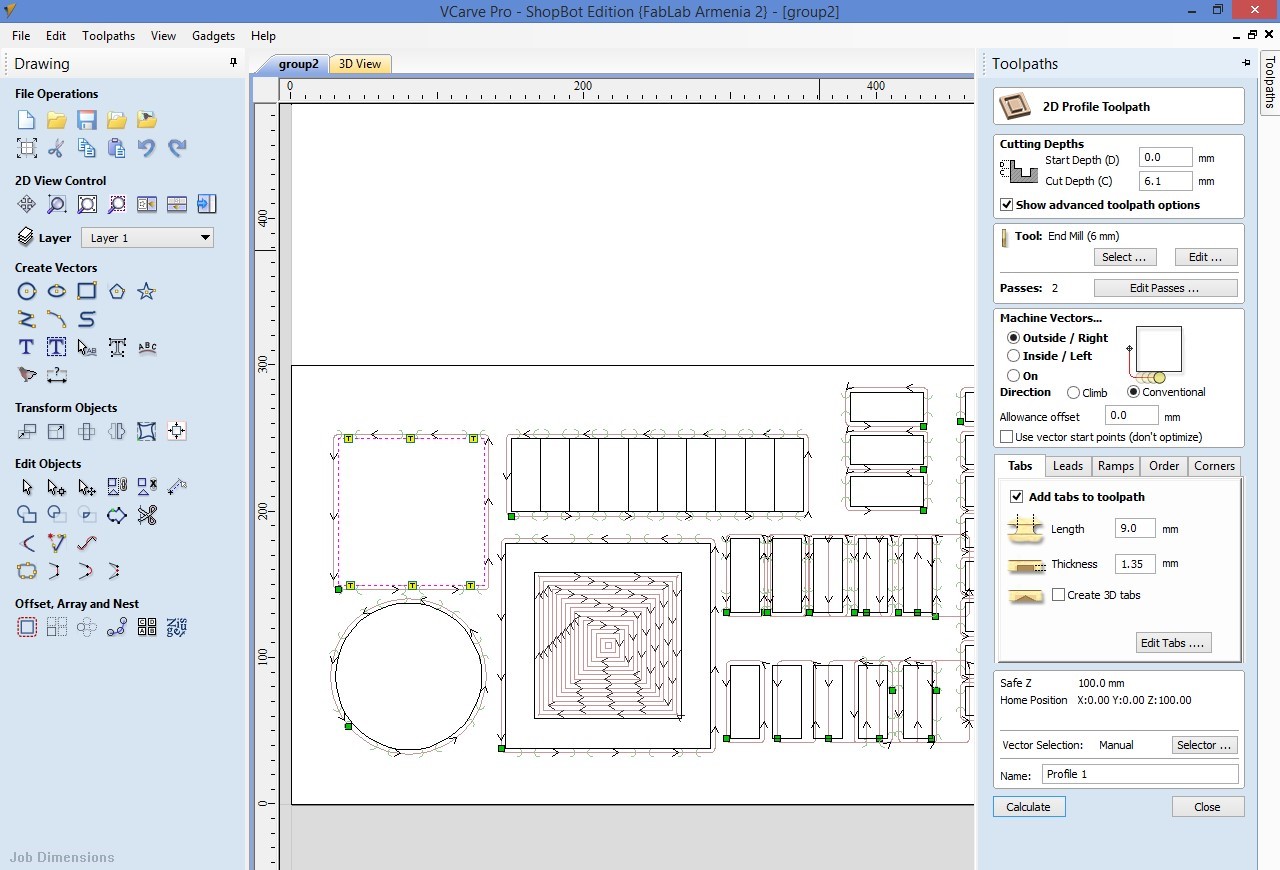Uncheck Add tabs to toolpath

tap(1017, 497)
